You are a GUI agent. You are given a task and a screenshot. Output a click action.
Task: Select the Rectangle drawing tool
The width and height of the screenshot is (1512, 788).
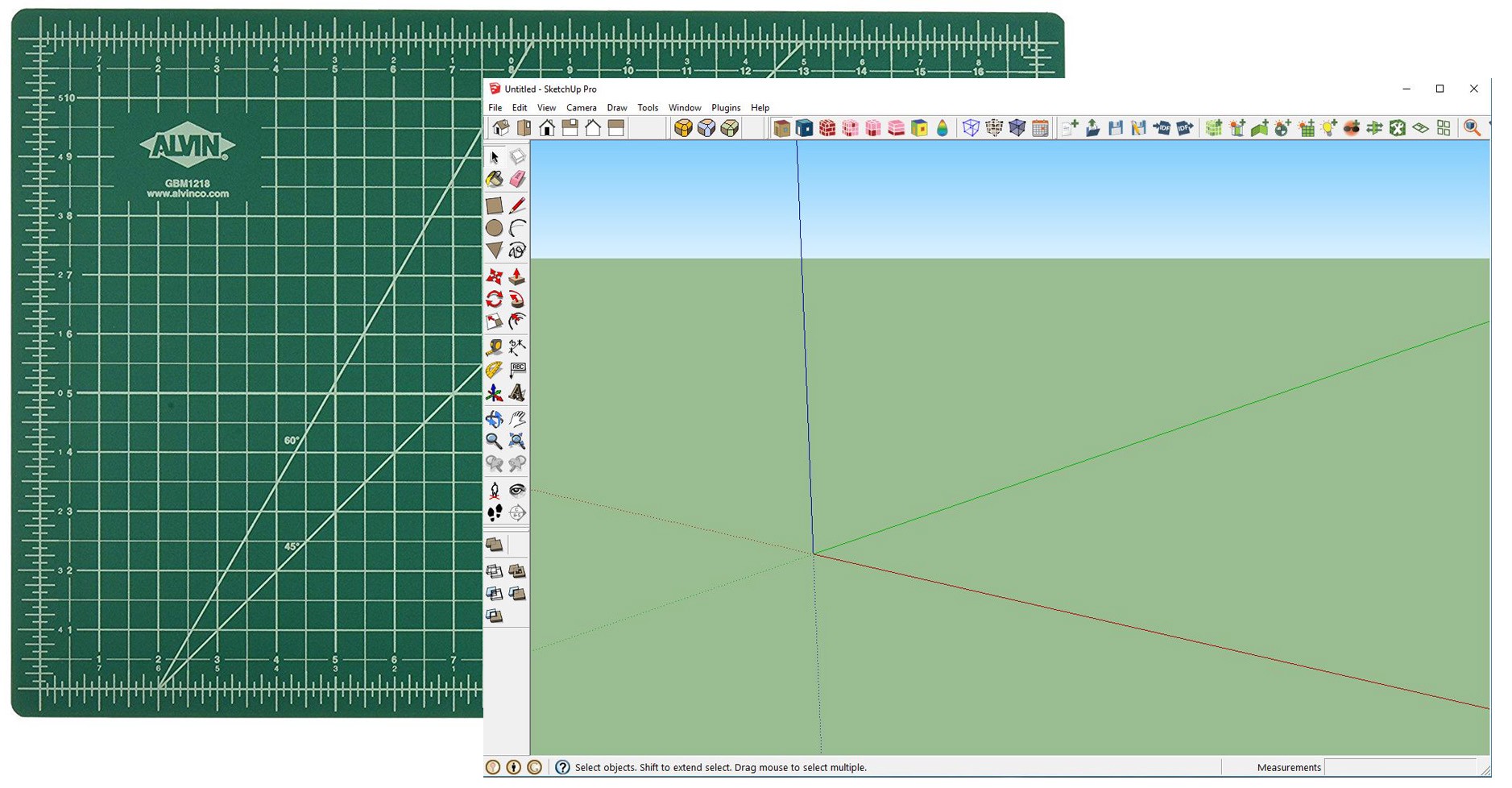pyautogui.click(x=495, y=205)
